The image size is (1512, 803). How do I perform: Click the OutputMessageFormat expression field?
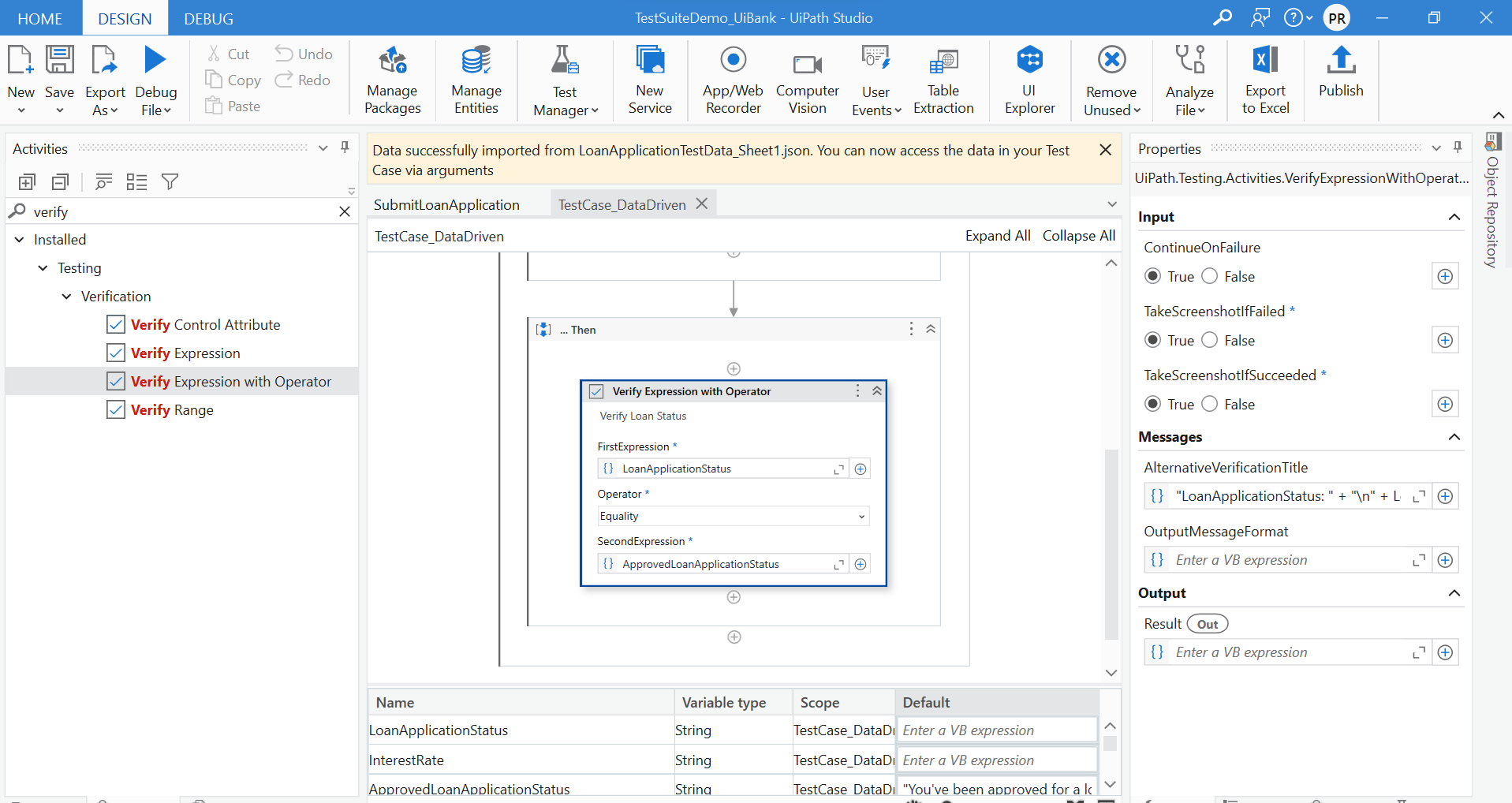coord(1287,560)
